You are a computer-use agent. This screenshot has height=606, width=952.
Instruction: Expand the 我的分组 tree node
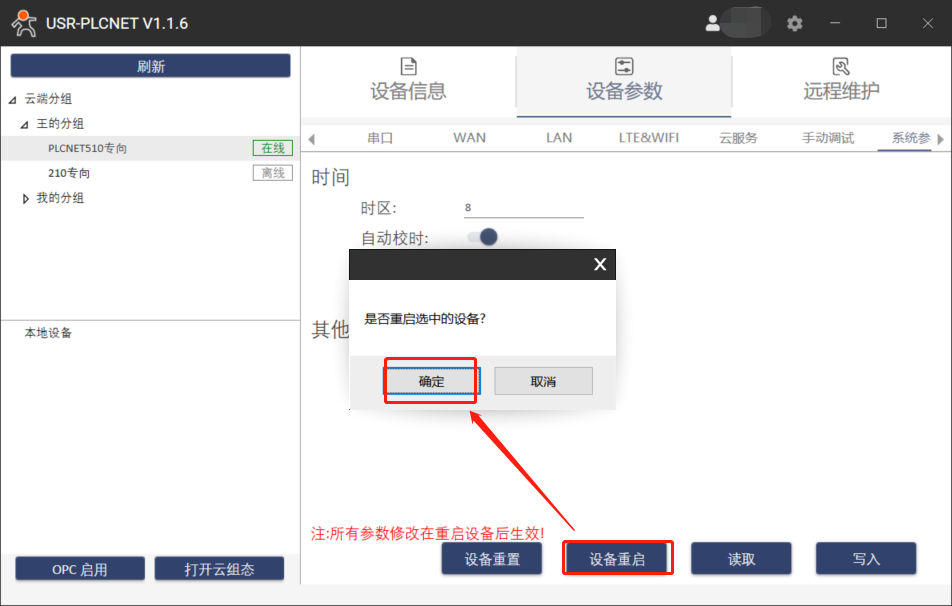pyautogui.click(x=25, y=198)
